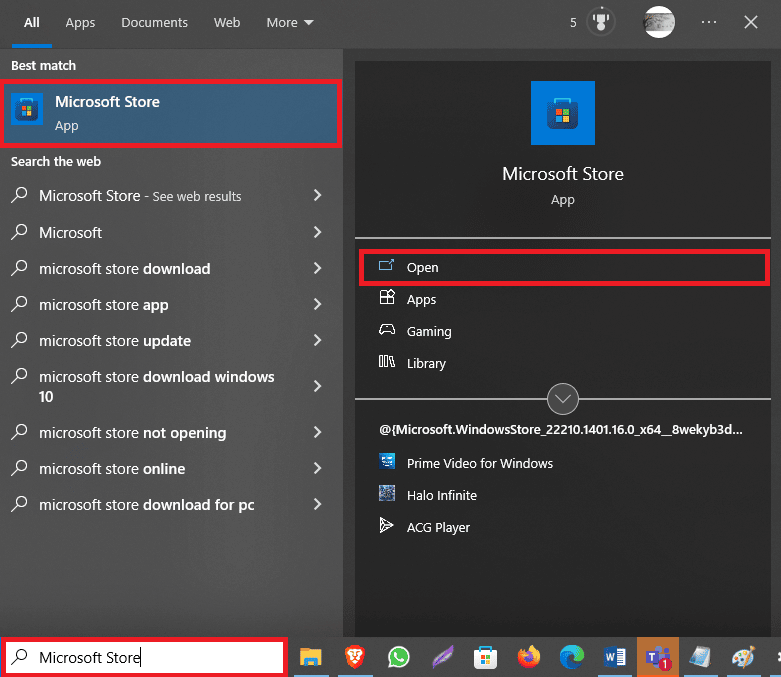The height and width of the screenshot is (677, 781).
Task: Click the large Microsoft Store preview icon
Action: coord(563,113)
